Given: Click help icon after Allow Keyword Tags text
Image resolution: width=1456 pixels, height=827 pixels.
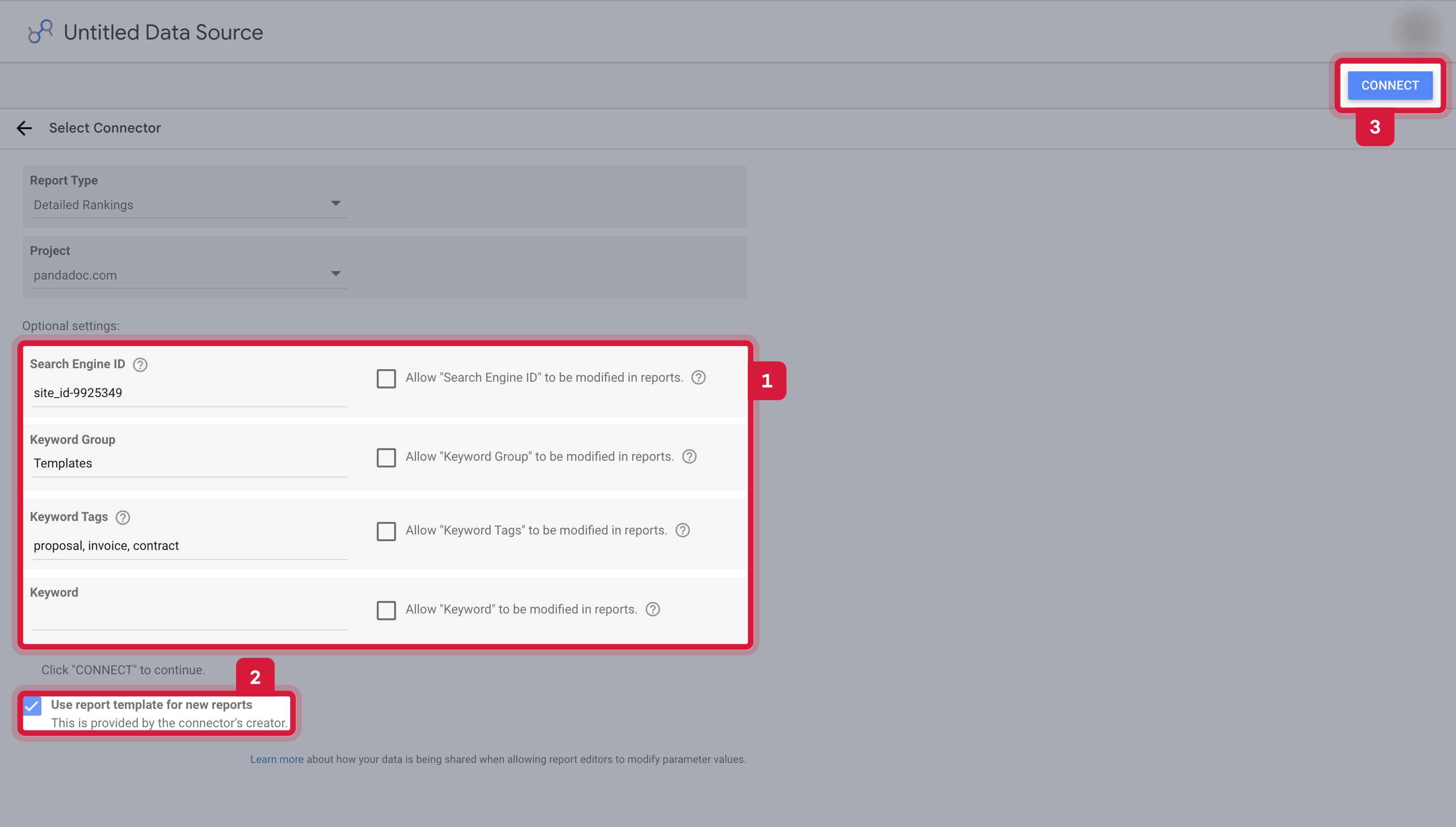Looking at the screenshot, I should pyautogui.click(x=683, y=531).
